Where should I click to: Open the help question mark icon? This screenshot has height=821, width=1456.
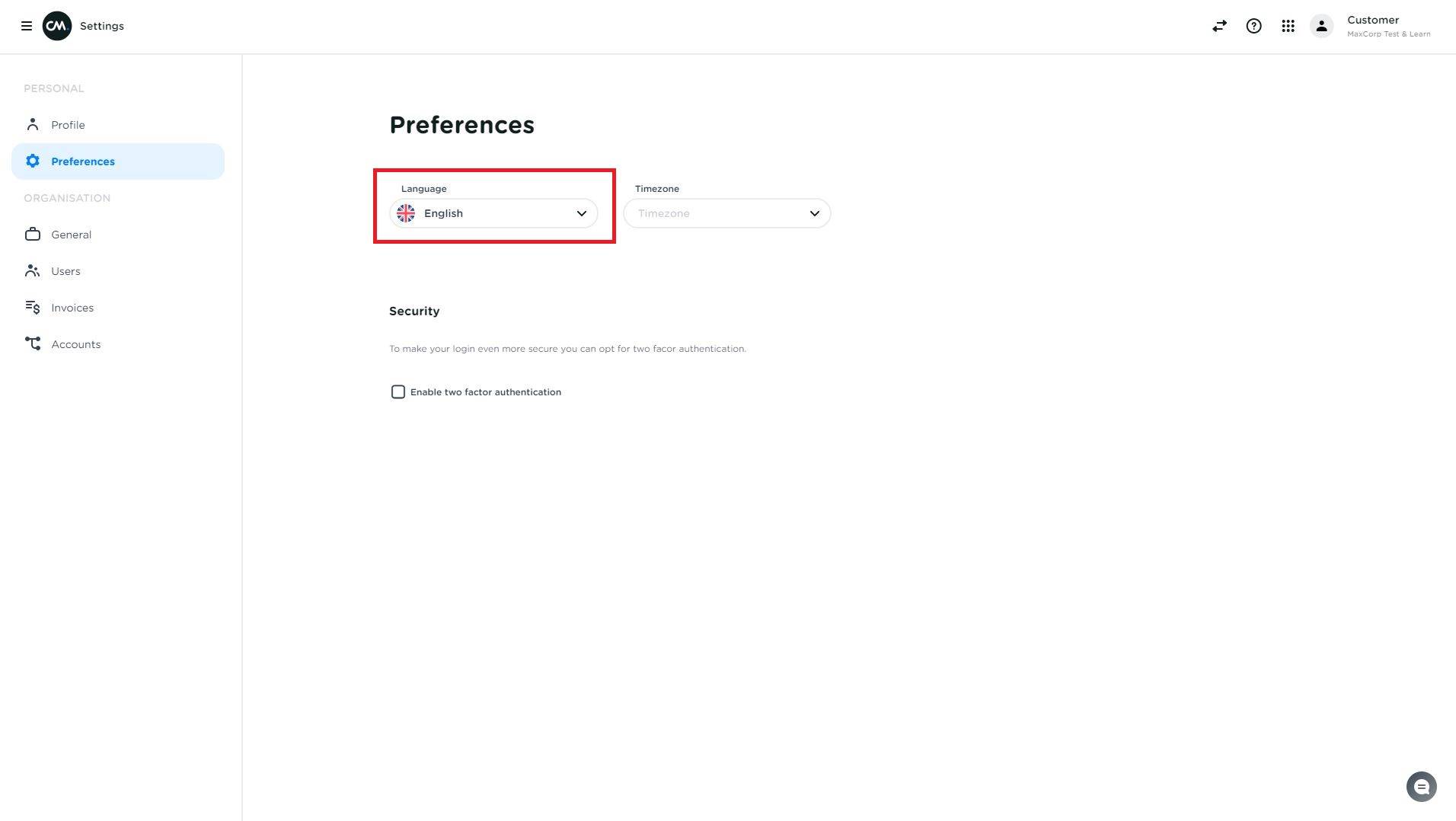pyautogui.click(x=1253, y=26)
